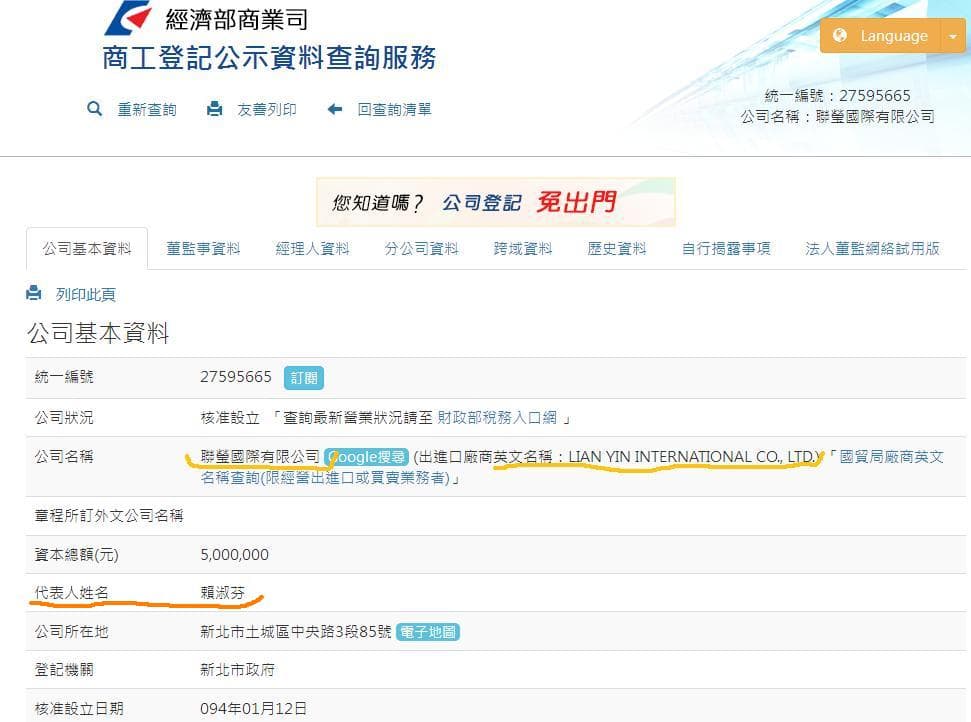Image resolution: width=971 pixels, height=722 pixels.
Task: Click the address 新北市土城區中央路3段85號
Action: (x=295, y=632)
